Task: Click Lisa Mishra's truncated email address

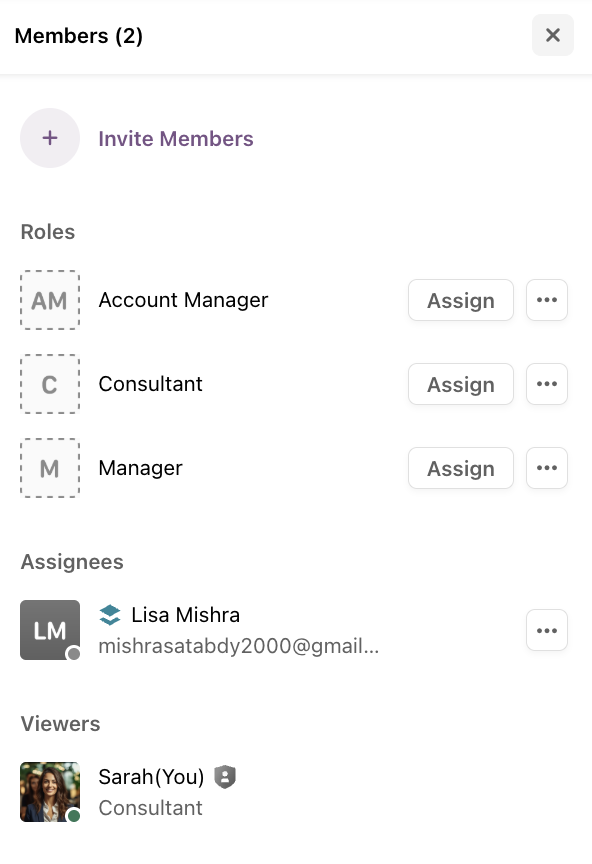Action: coord(238,647)
